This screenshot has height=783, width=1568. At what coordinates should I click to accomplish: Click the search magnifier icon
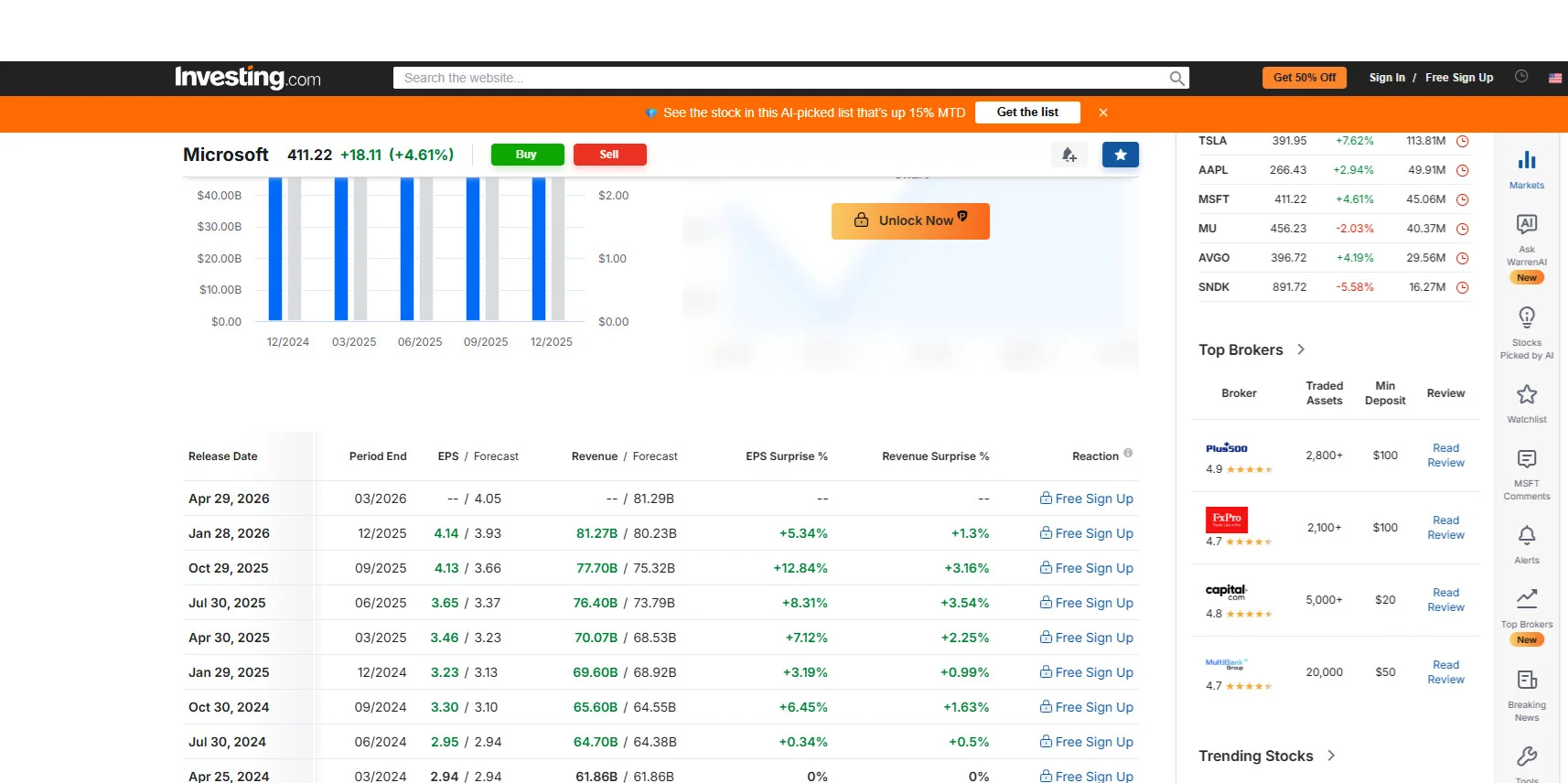pyautogui.click(x=1176, y=78)
